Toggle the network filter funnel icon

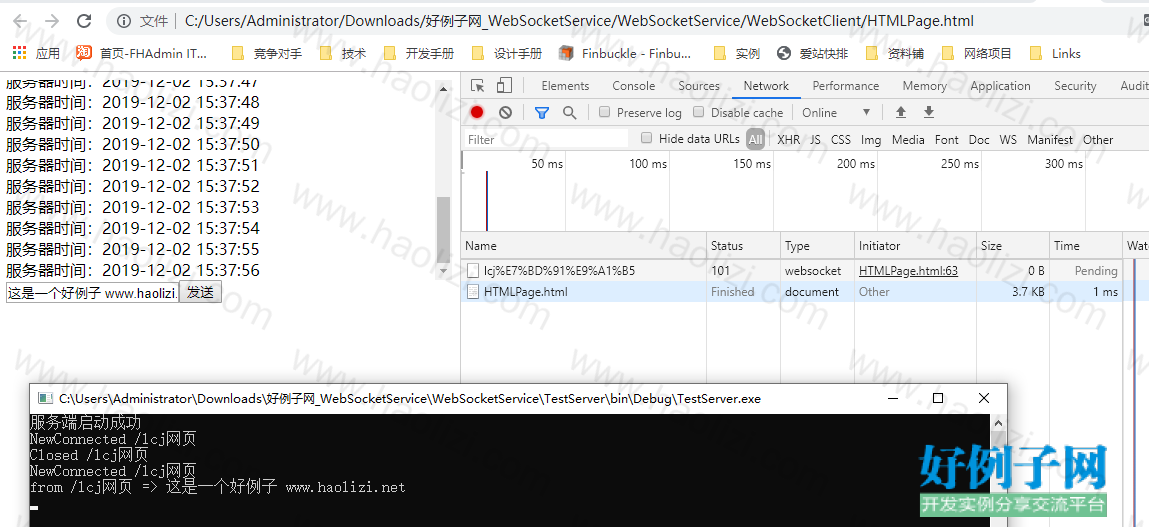542,112
